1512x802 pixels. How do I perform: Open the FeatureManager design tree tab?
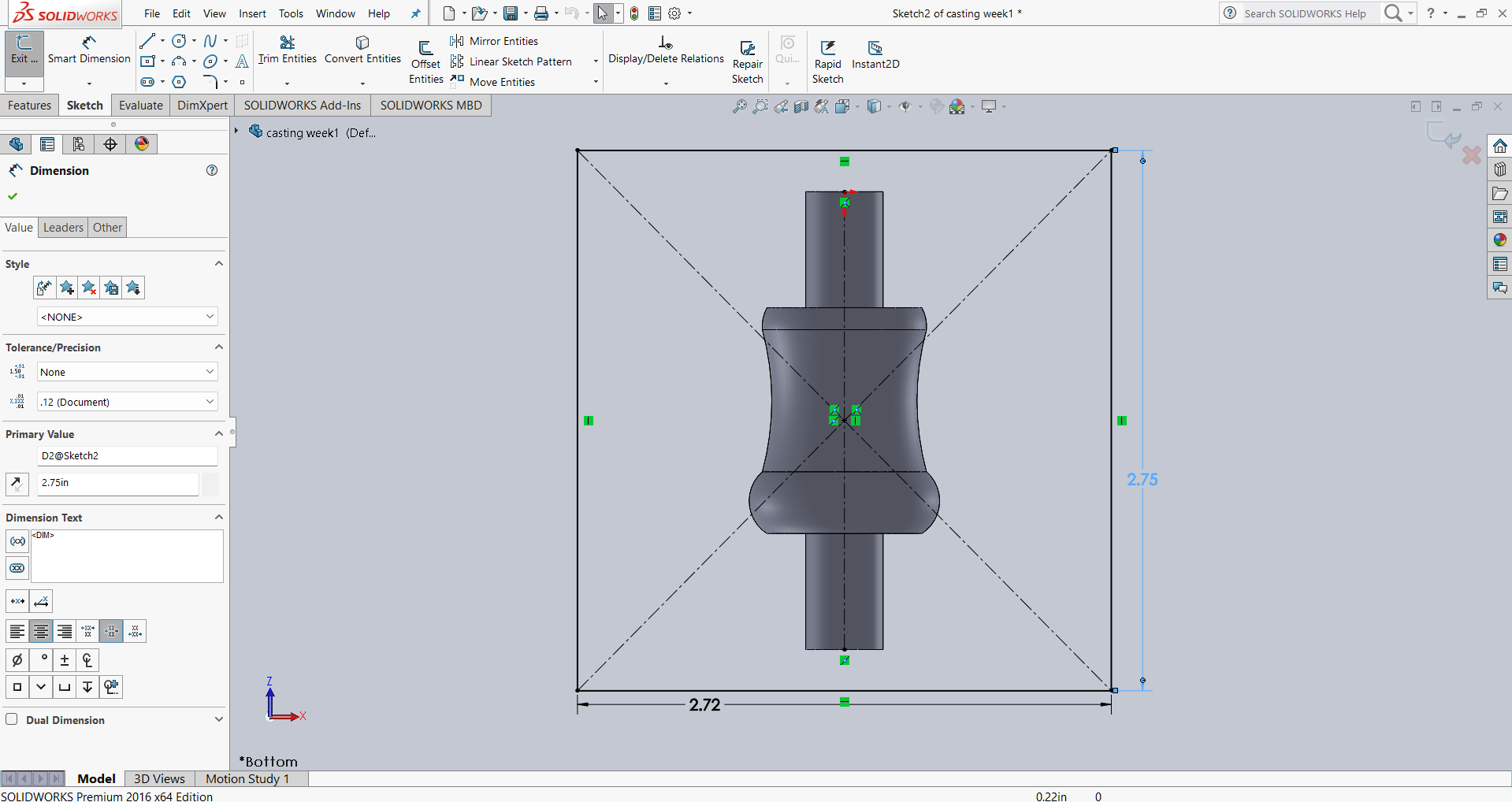pos(16,144)
